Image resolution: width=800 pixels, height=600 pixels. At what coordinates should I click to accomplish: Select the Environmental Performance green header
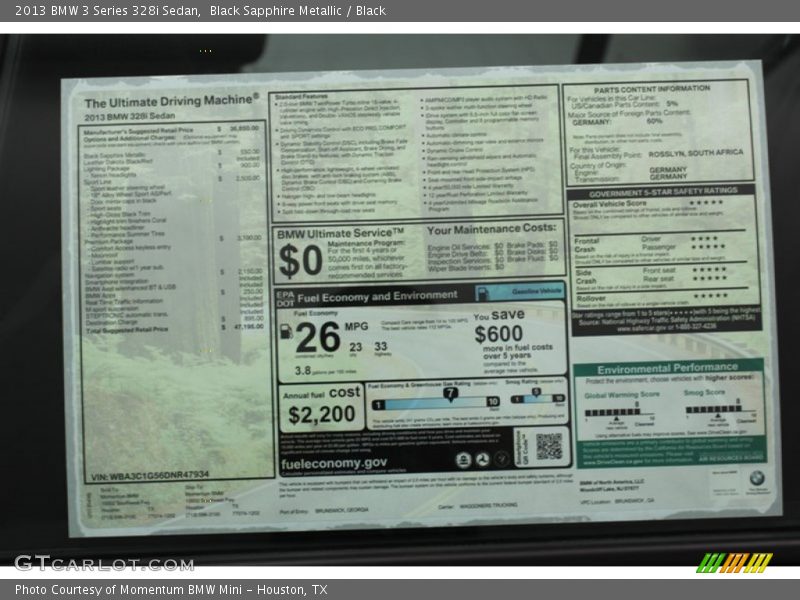(x=668, y=367)
